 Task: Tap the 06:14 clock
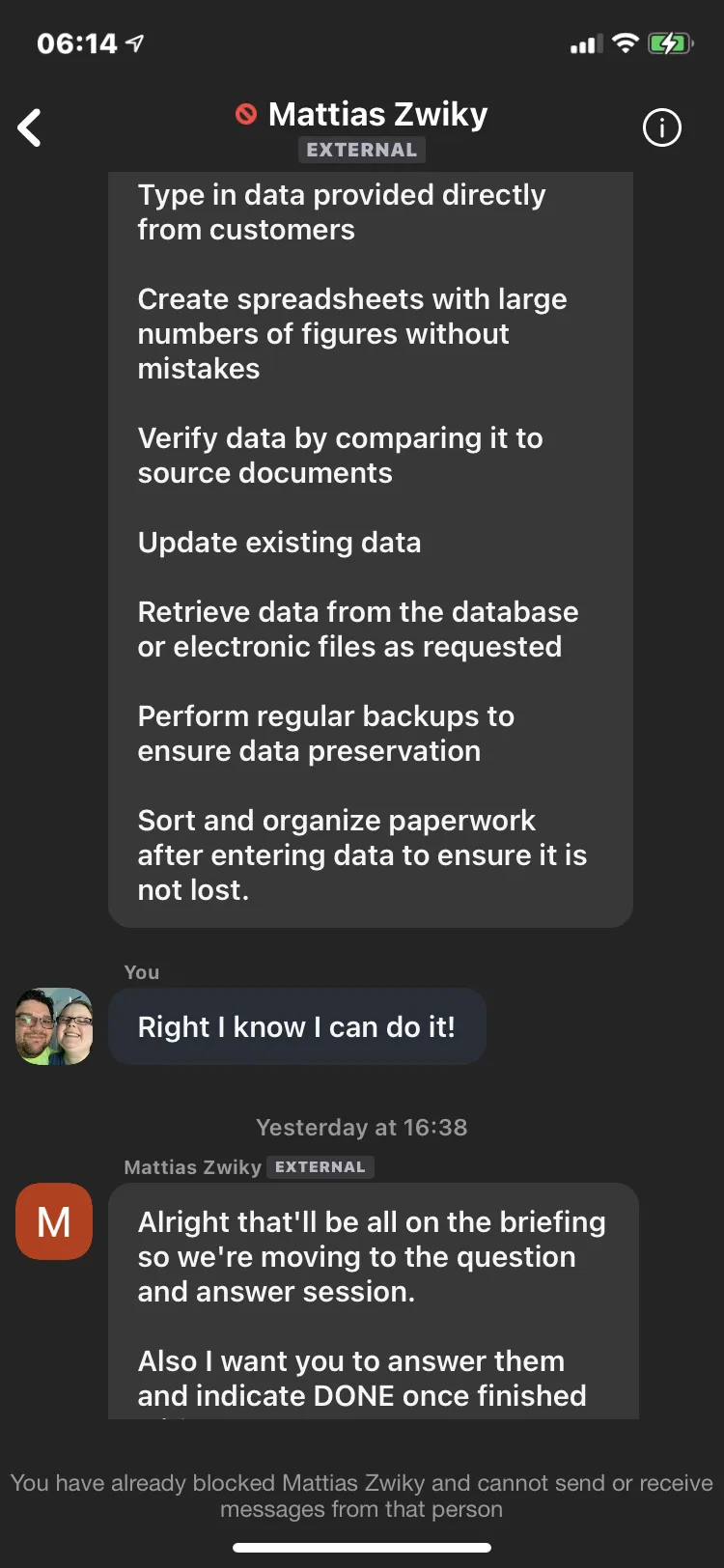(77, 43)
